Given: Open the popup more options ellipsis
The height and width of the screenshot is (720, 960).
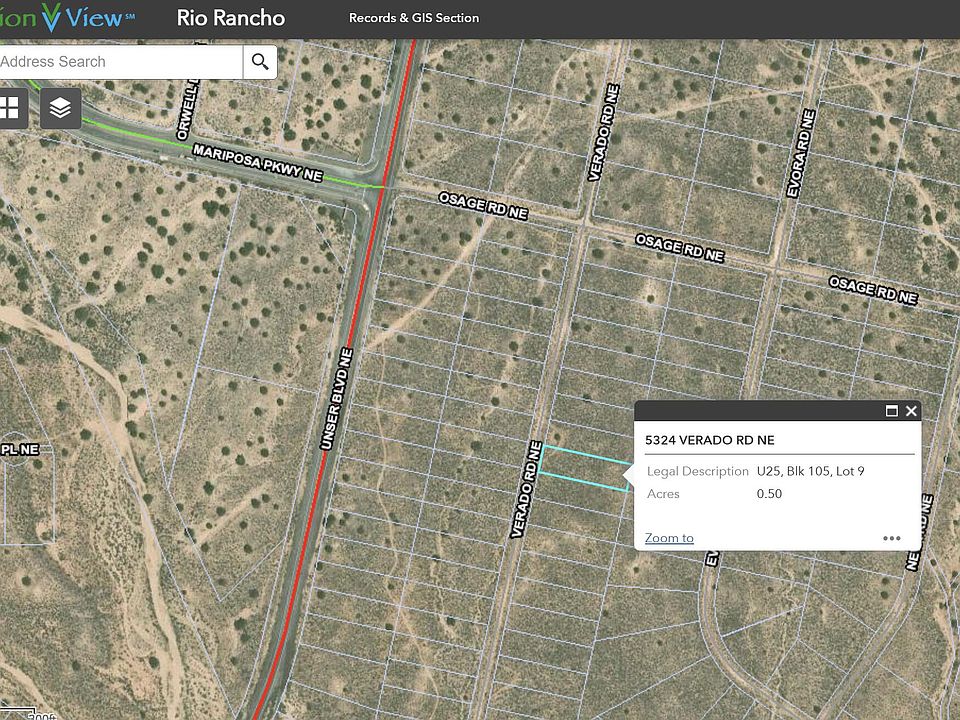Looking at the screenshot, I should (891, 538).
